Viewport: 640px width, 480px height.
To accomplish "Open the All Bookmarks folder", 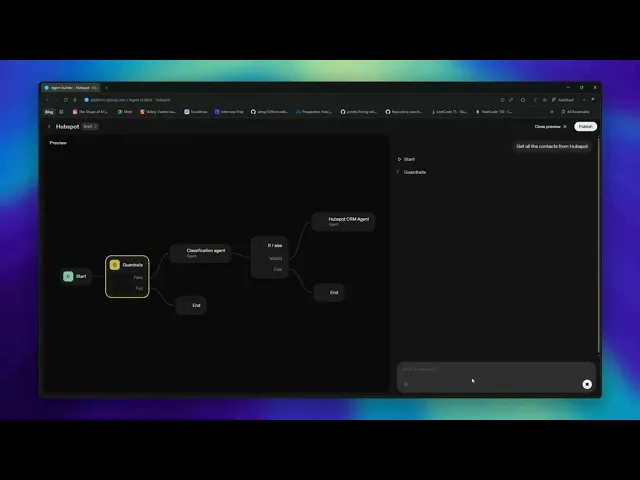I will click(x=576, y=112).
